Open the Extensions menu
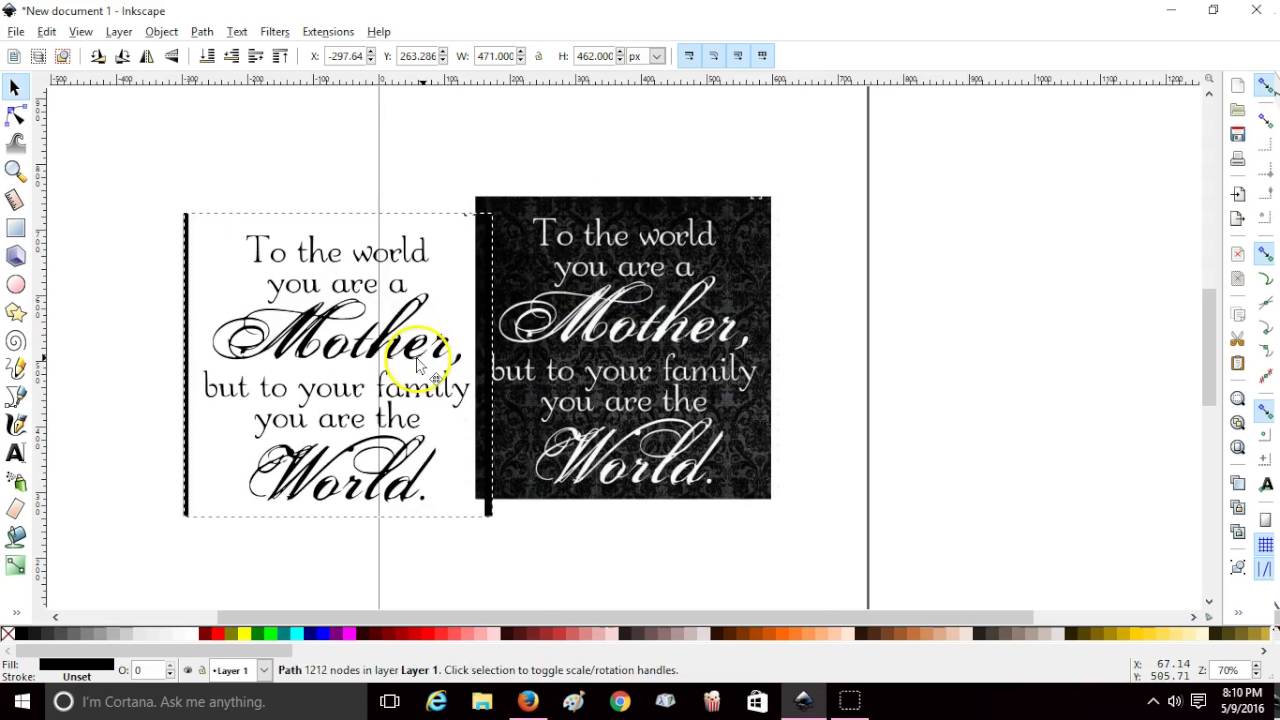 (328, 32)
